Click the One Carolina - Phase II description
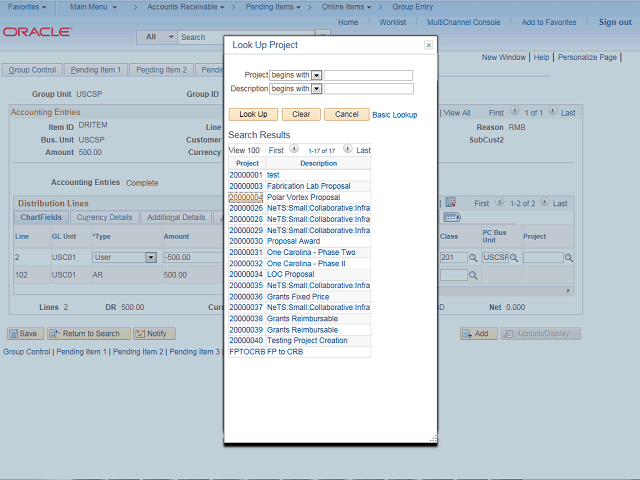 [306, 264]
